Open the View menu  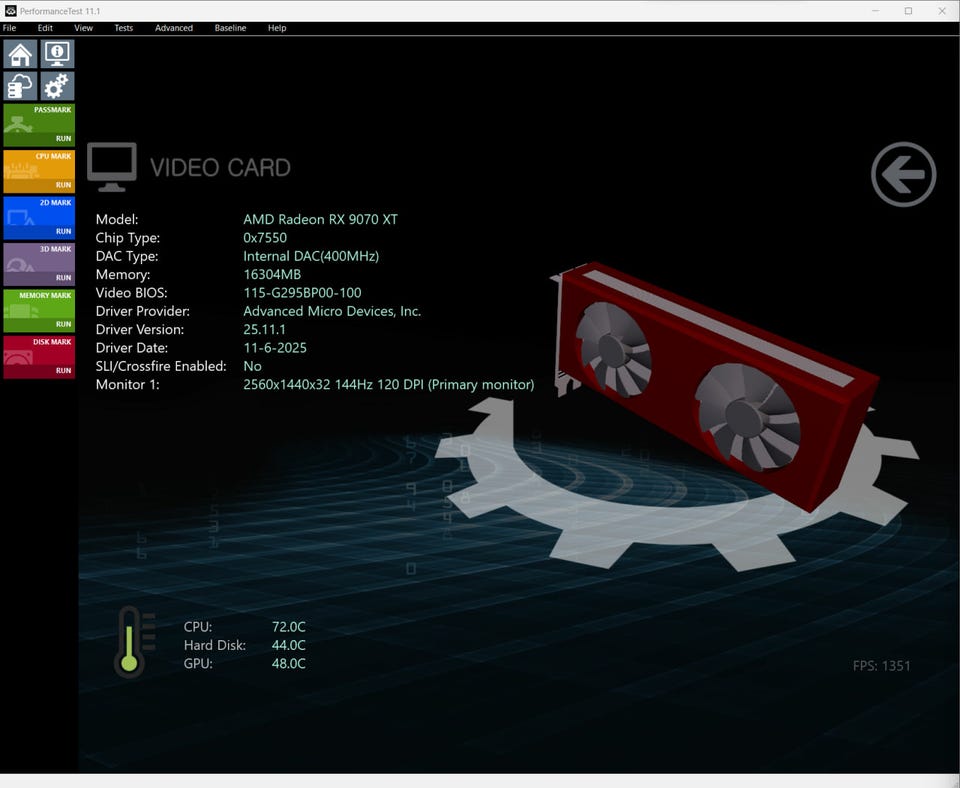tap(83, 28)
